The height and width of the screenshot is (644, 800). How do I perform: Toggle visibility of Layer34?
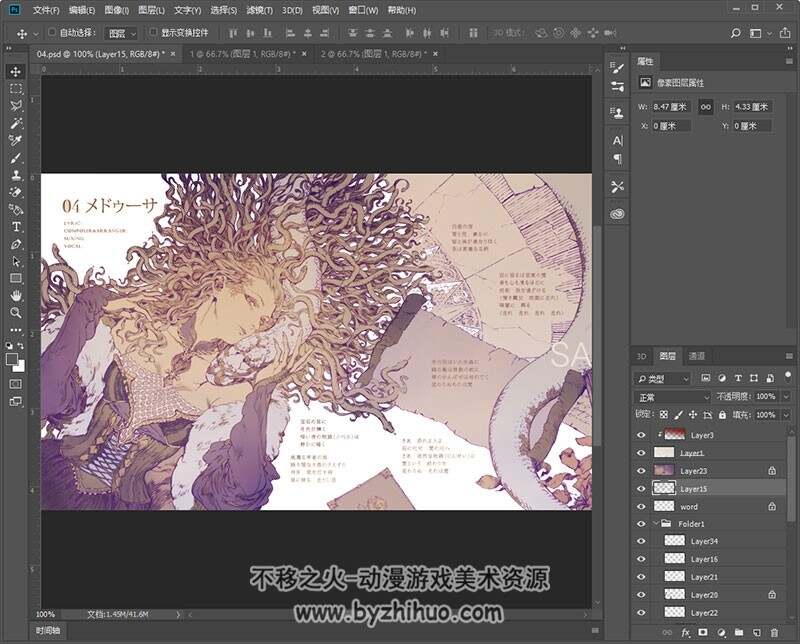coord(641,541)
